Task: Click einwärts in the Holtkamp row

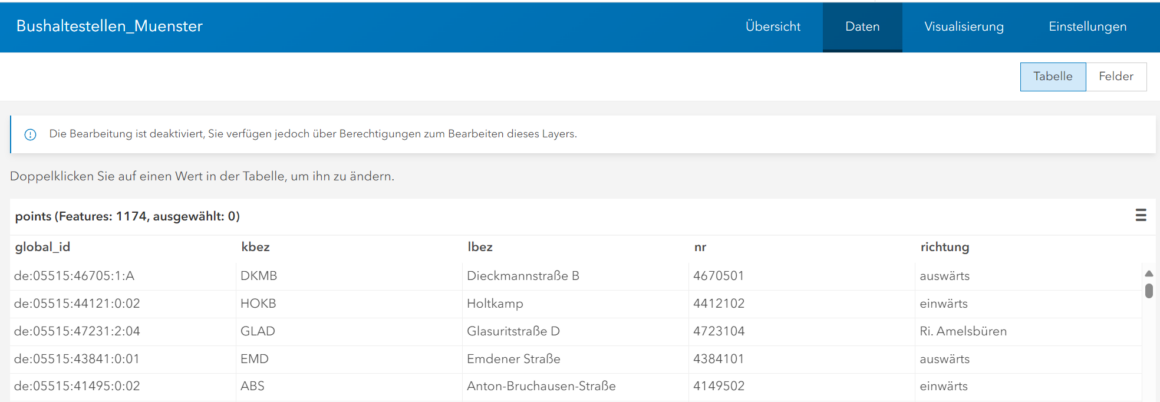Action: [1028, 304]
